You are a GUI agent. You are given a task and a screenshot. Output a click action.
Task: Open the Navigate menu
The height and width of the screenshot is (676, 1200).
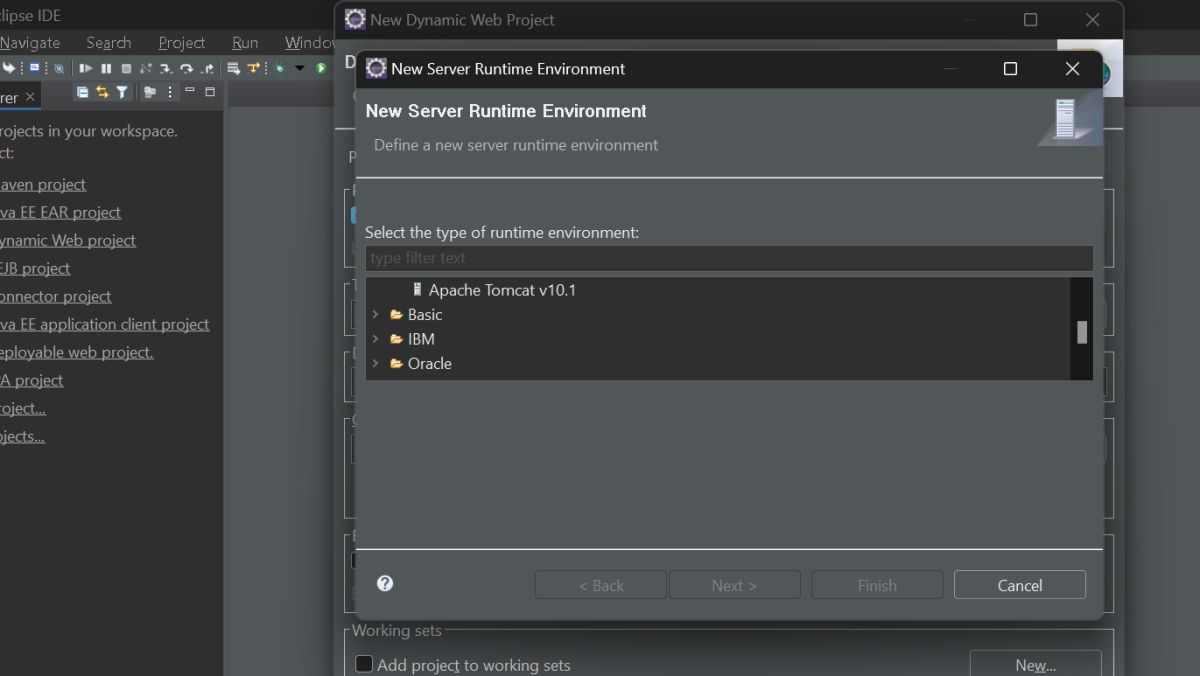tap(30, 43)
